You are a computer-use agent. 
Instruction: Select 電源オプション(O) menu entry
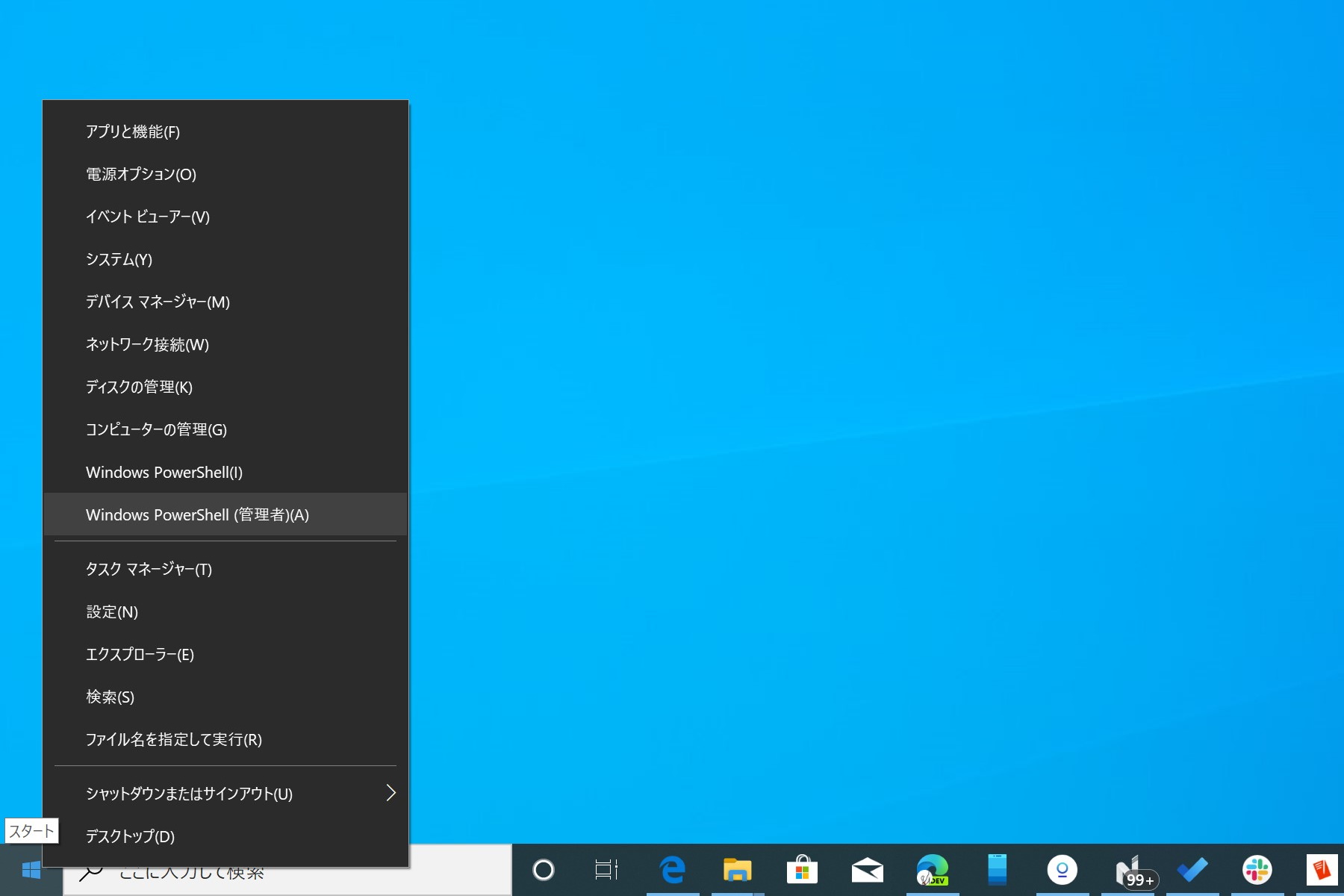pos(225,175)
